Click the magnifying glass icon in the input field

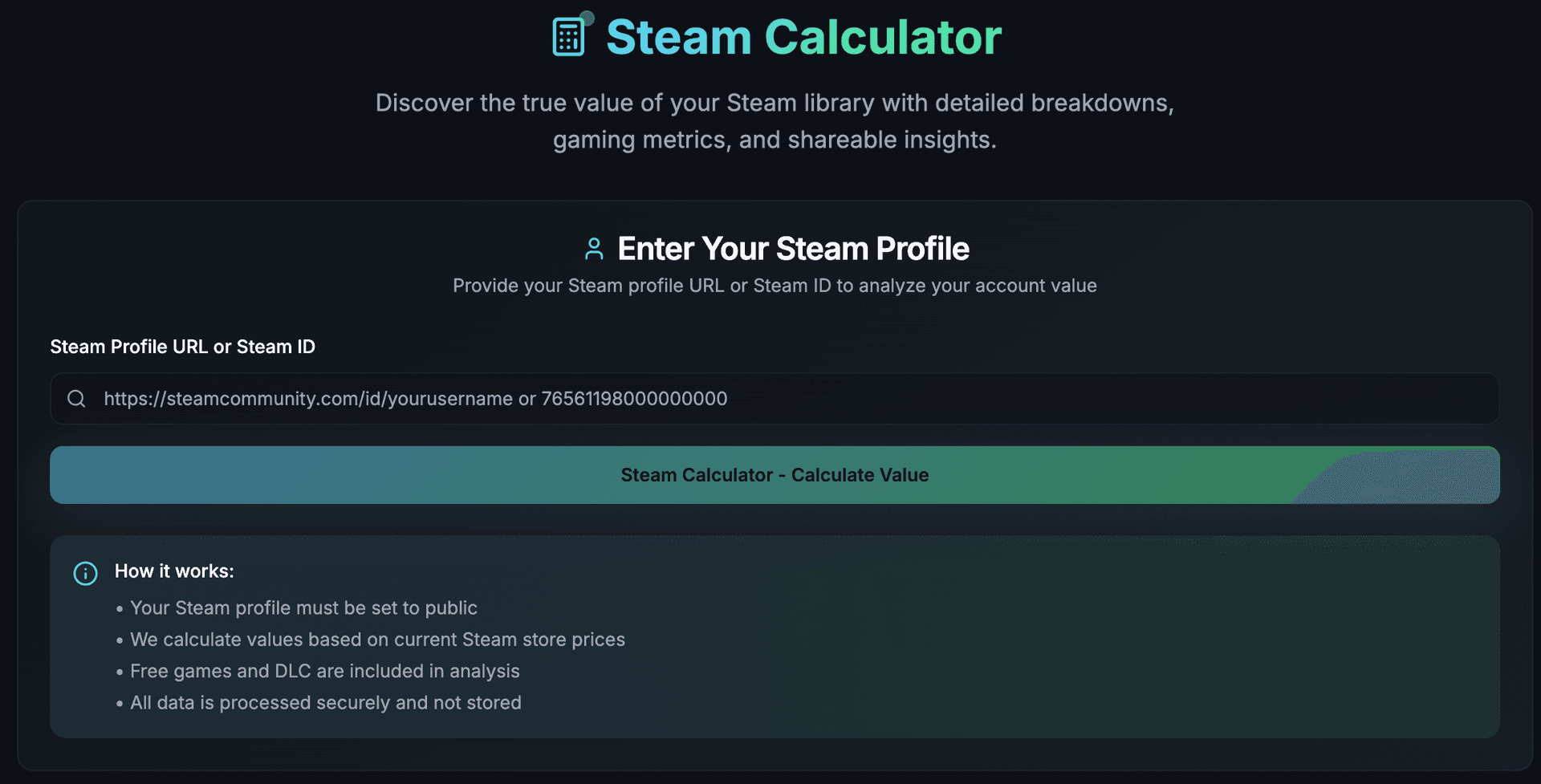76,398
